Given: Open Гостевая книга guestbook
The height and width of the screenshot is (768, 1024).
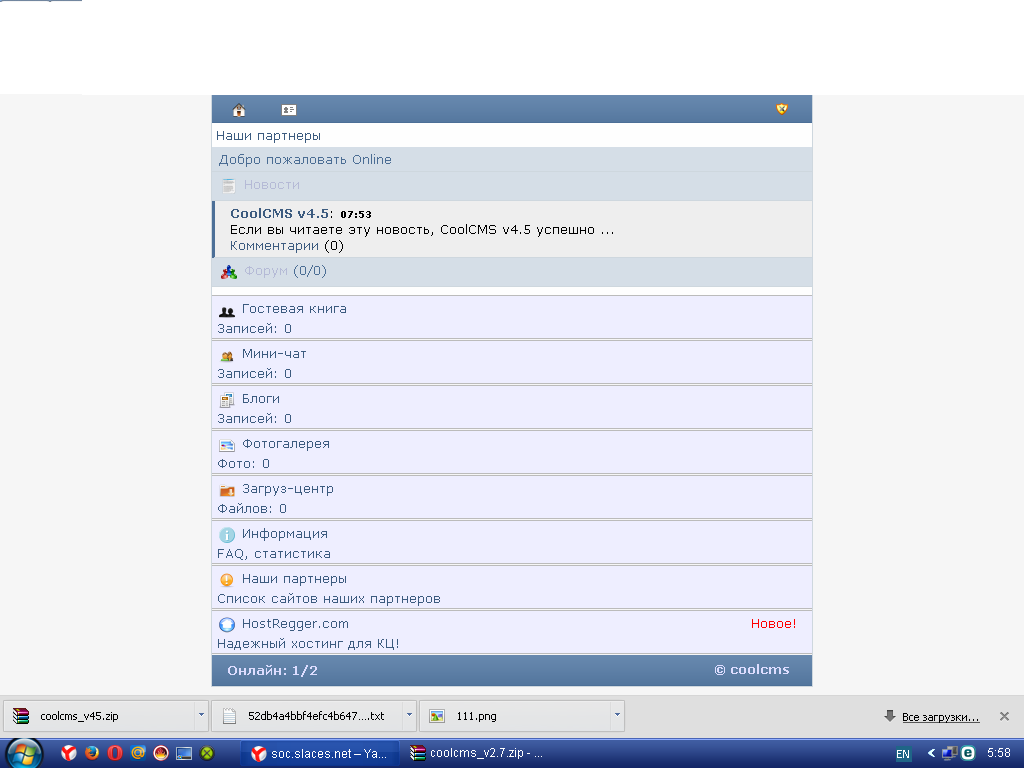Looking at the screenshot, I should (x=294, y=309).
